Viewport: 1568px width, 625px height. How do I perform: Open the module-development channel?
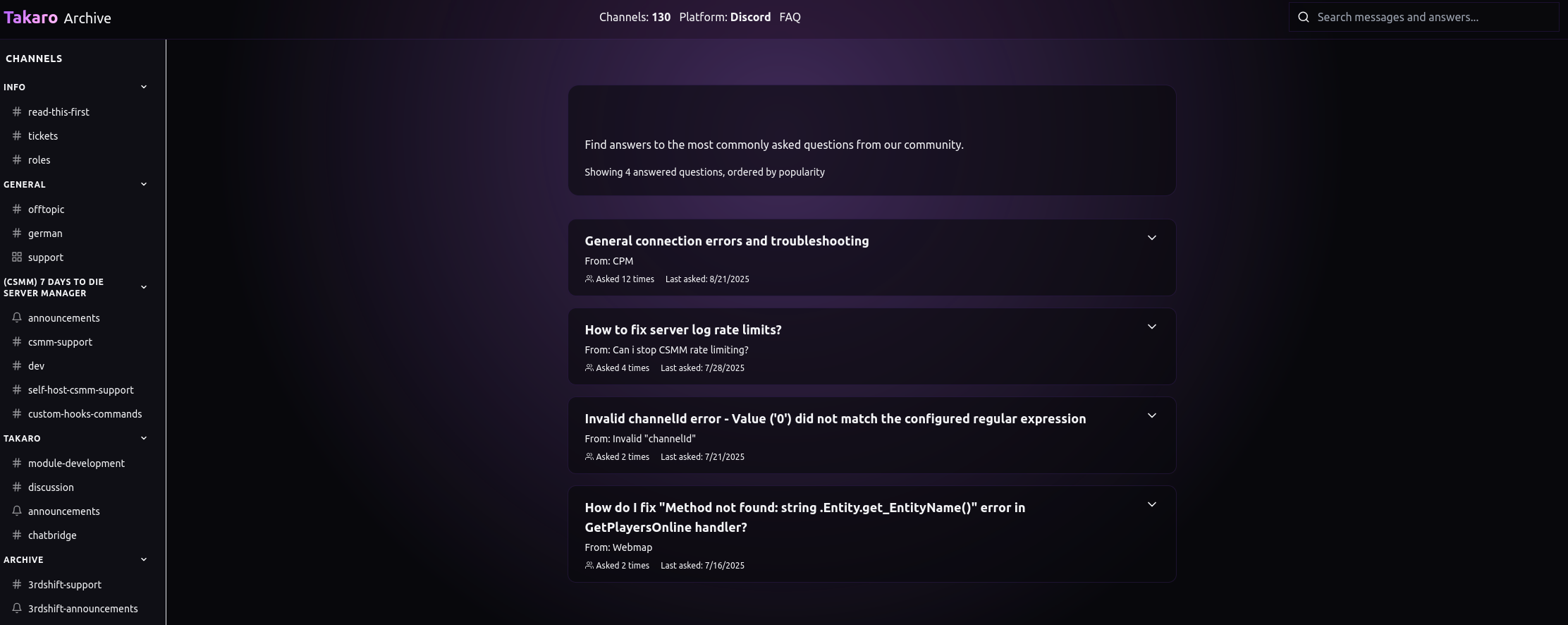click(75, 463)
